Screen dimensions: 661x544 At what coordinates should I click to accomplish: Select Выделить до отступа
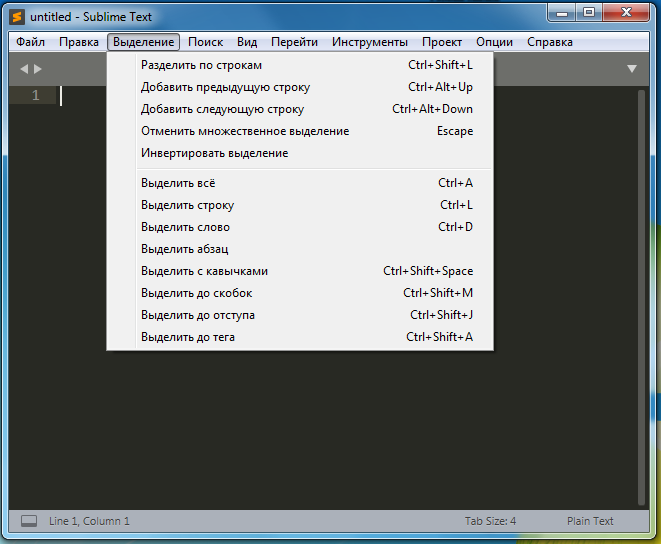pos(300,315)
